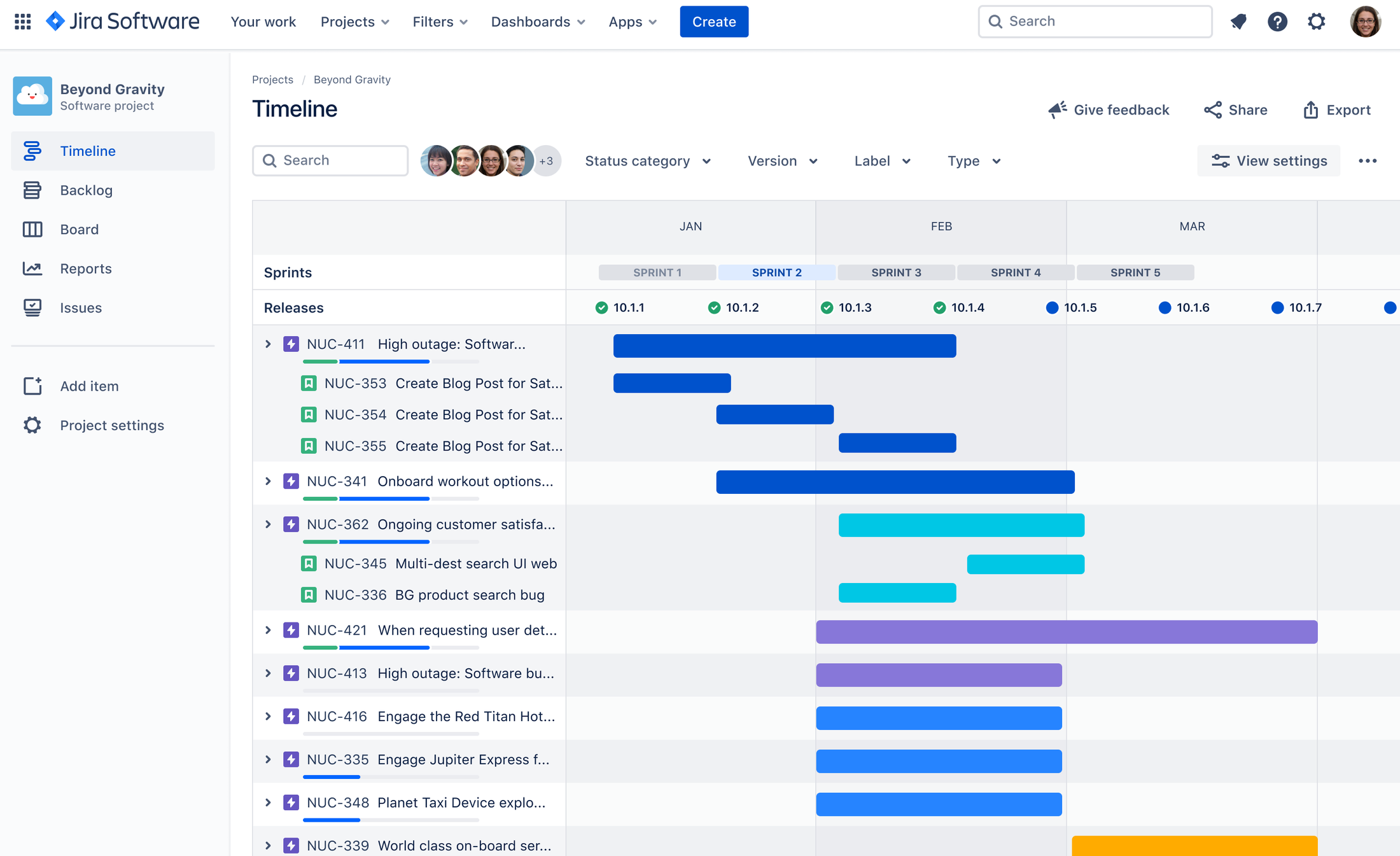Open the Timeline view in the sidebar
The image size is (1400, 856).
(87, 151)
